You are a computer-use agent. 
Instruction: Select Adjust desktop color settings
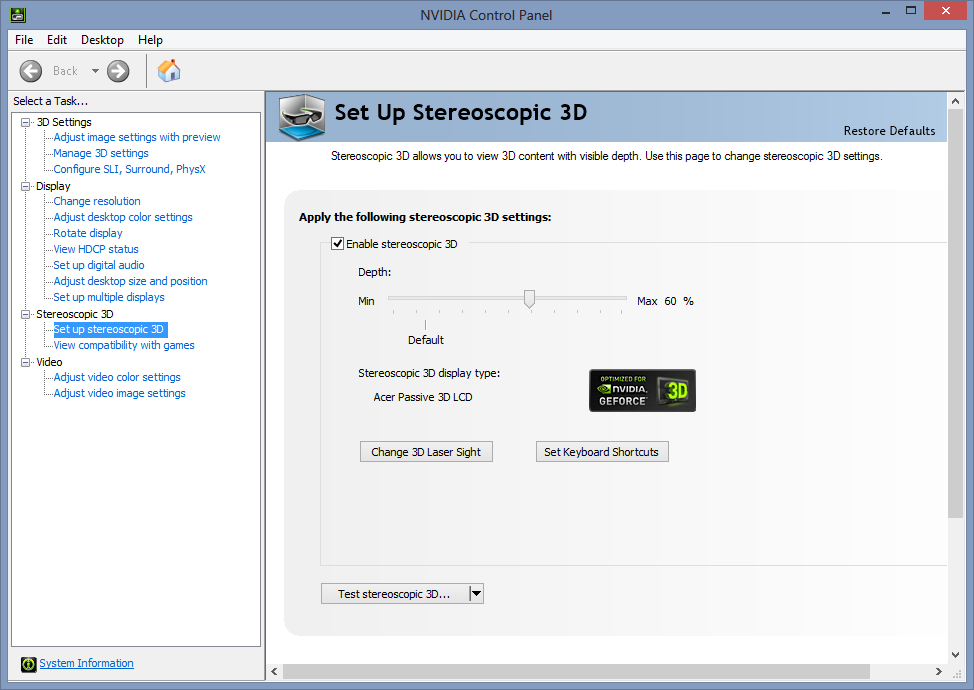123,217
